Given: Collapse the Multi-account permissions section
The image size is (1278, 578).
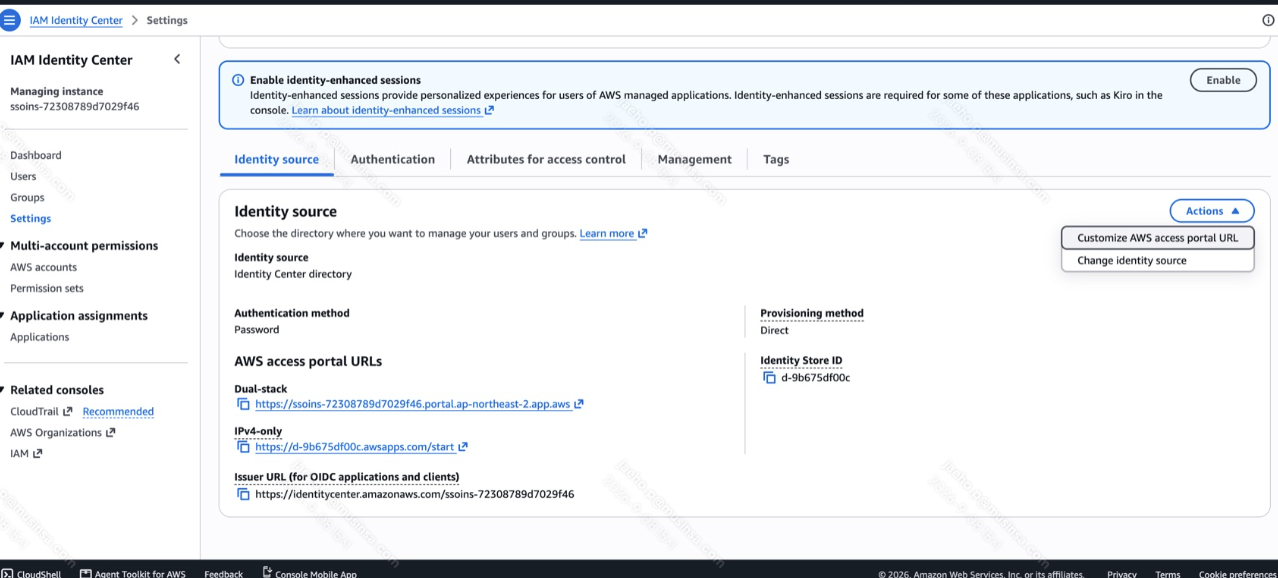Looking at the screenshot, I should pyautogui.click(x=4, y=246).
